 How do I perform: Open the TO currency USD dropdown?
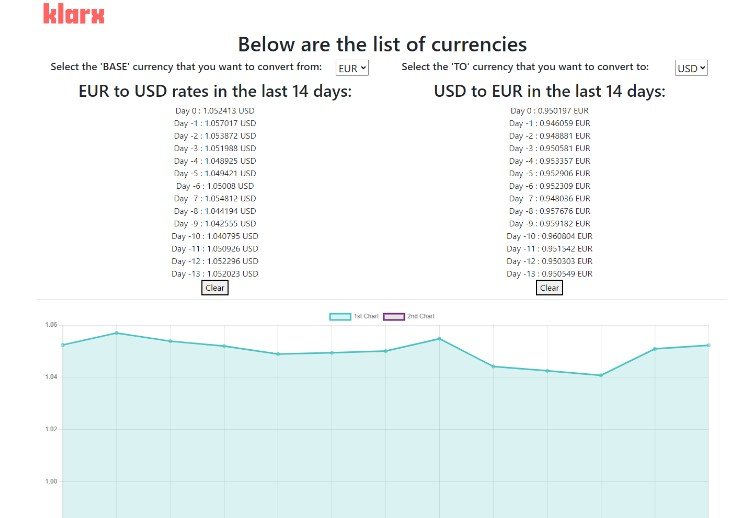click(691, 68)
